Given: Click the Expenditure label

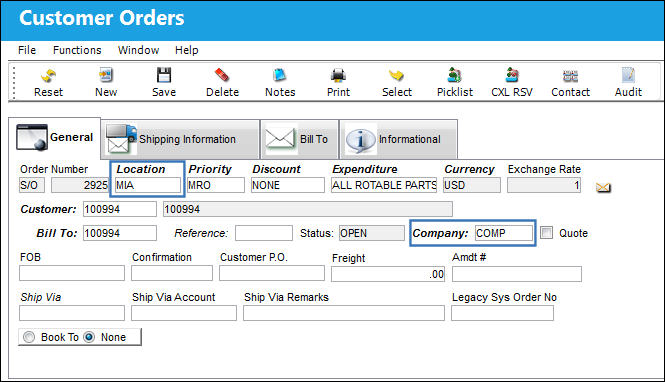Looking at the screenshot, I should [365, 169].
